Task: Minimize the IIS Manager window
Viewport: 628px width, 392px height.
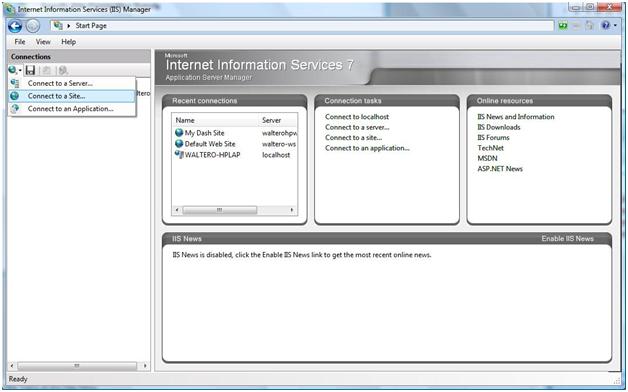Action: click(x=575, y=7)
